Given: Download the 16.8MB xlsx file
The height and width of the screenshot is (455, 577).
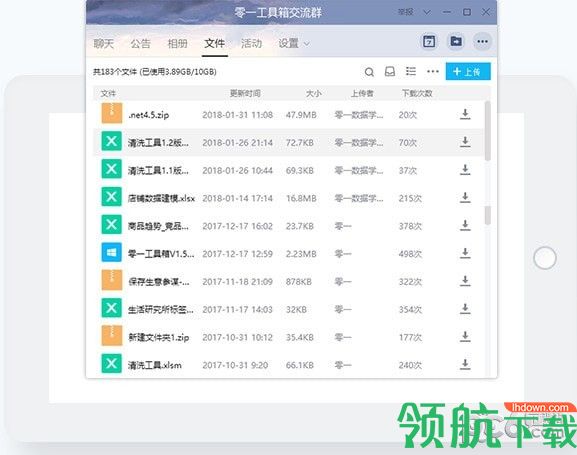Looking at the screenshot, I should click(465, 198).
